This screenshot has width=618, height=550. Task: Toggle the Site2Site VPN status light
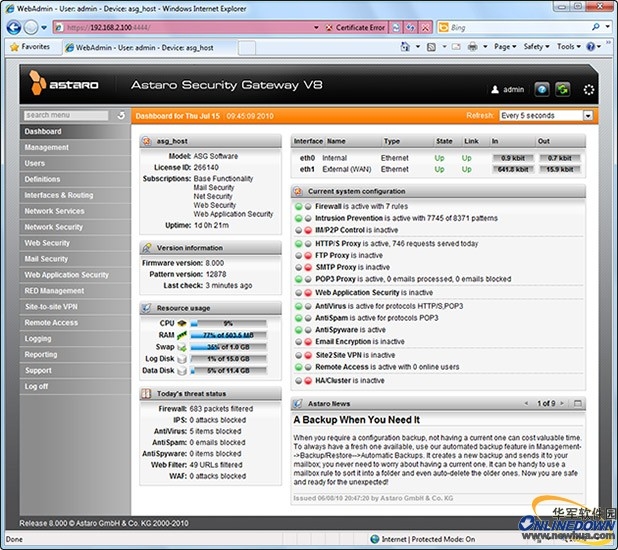coord(303,355)
